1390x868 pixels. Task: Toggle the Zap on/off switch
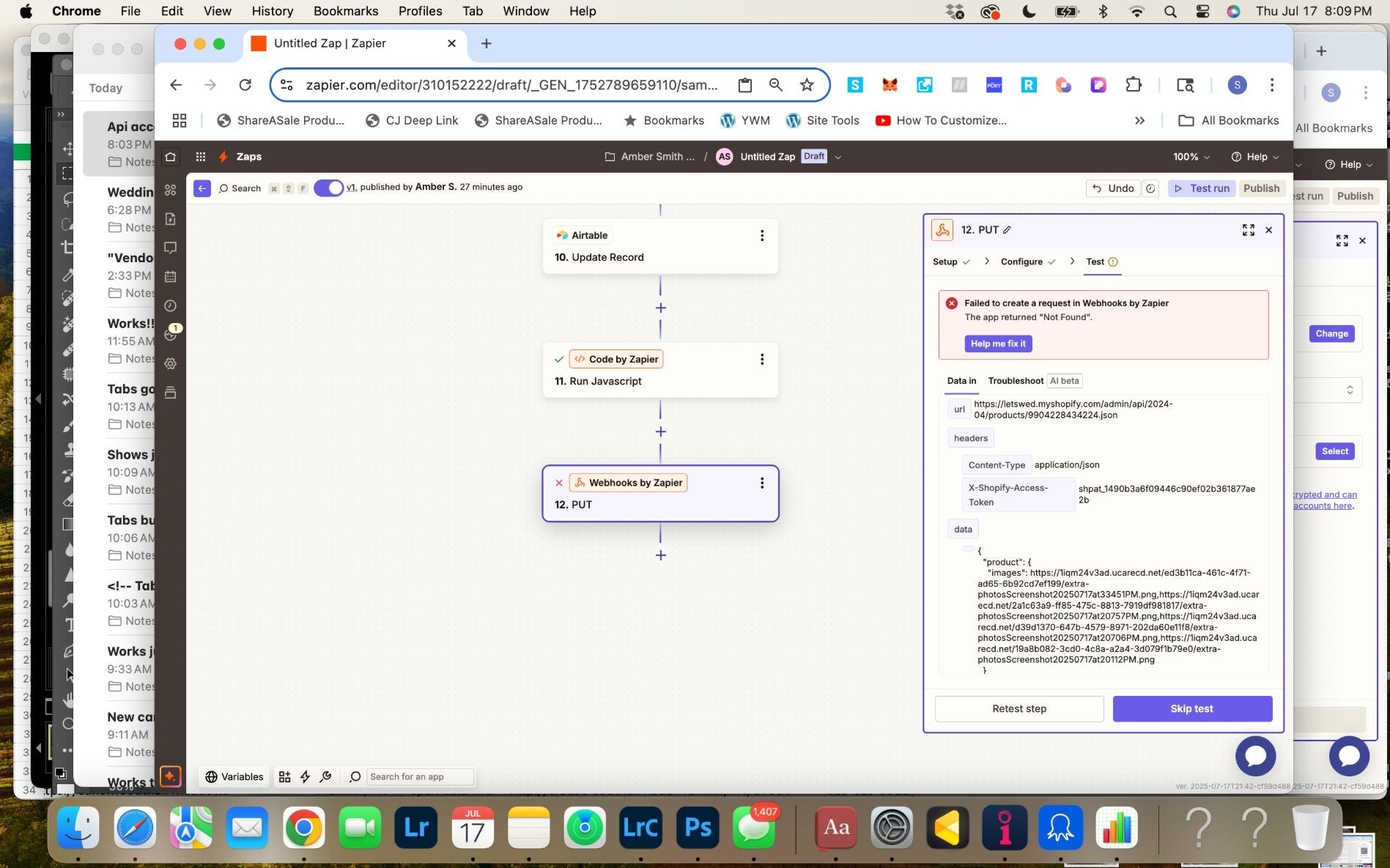[328, 188]
